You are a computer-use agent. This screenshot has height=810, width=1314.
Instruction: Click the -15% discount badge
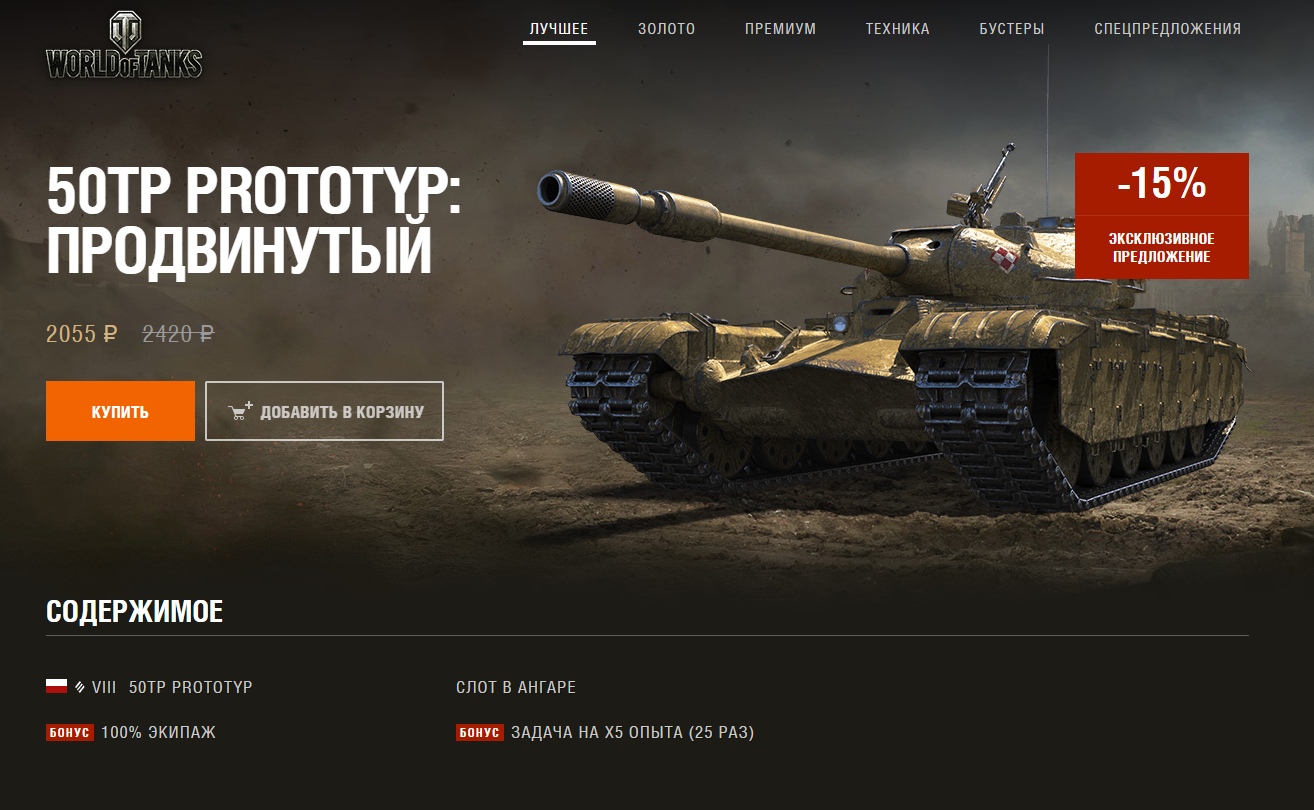[1162, 184]
